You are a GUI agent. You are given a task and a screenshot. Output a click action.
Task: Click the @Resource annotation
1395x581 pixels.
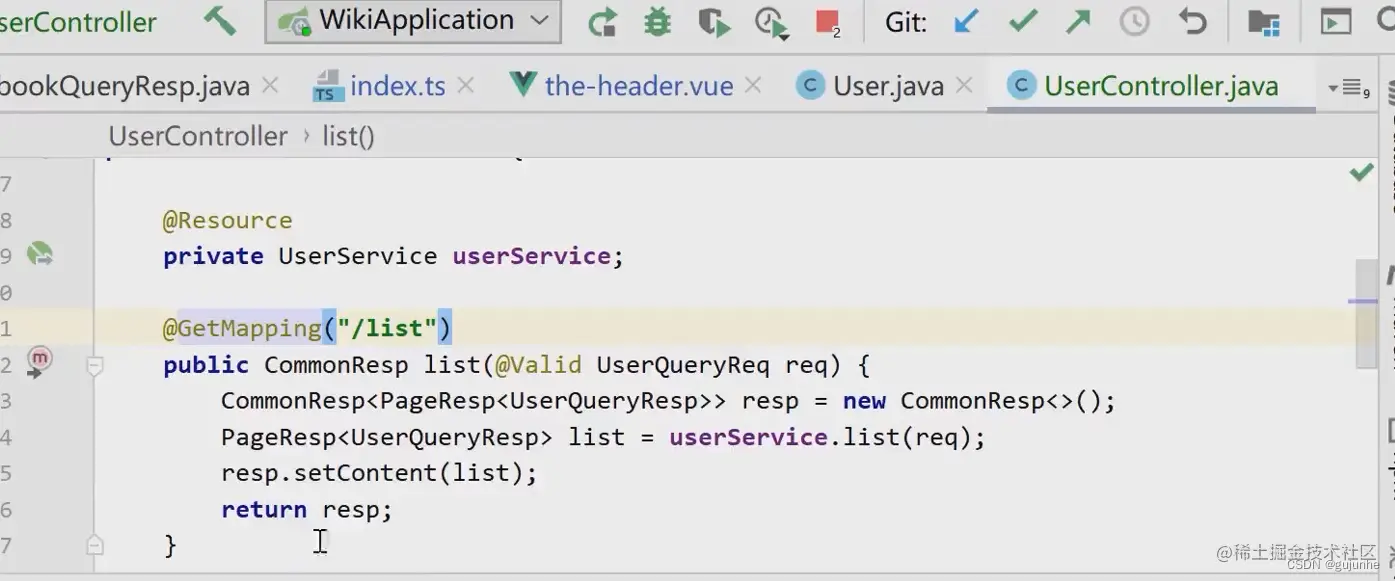pyautogui.click(x=228, y=220)
